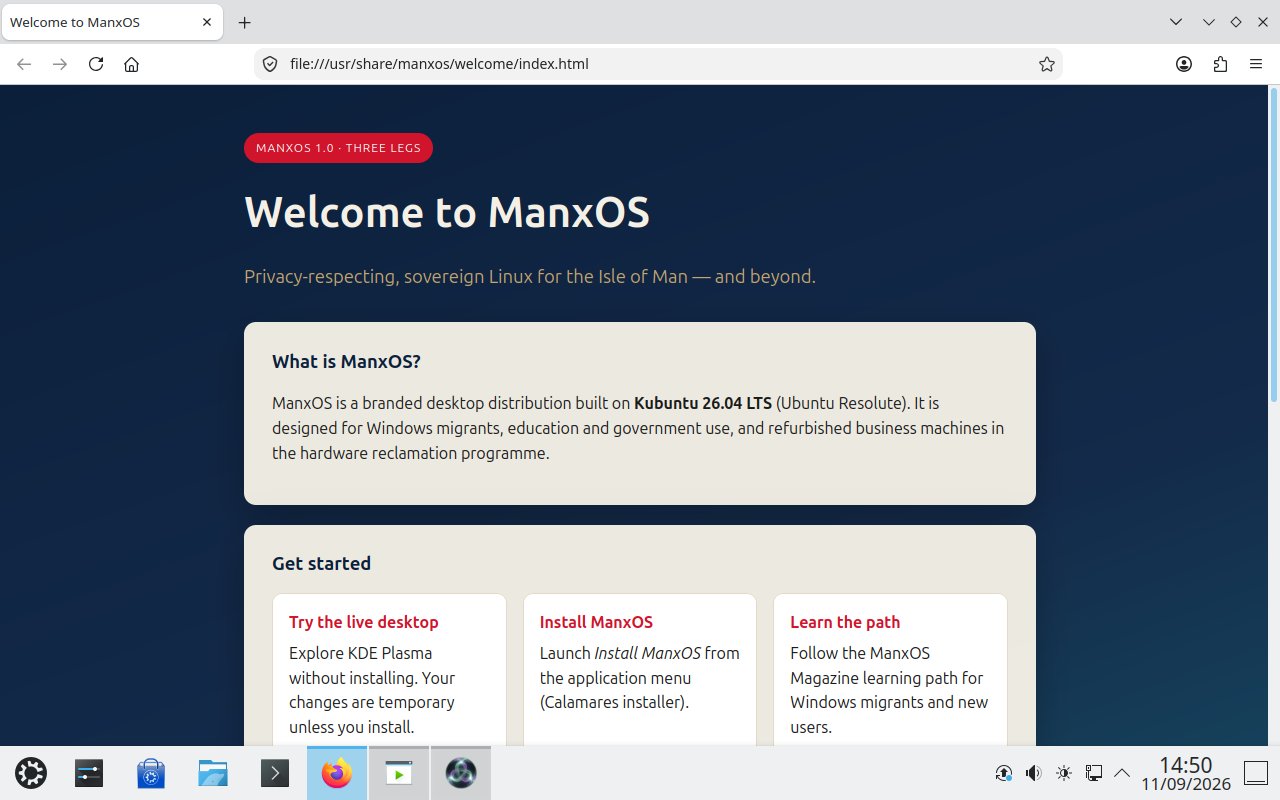
Task: Click the bold Kubuntu 26.04 LTS text
Action: 703,403
